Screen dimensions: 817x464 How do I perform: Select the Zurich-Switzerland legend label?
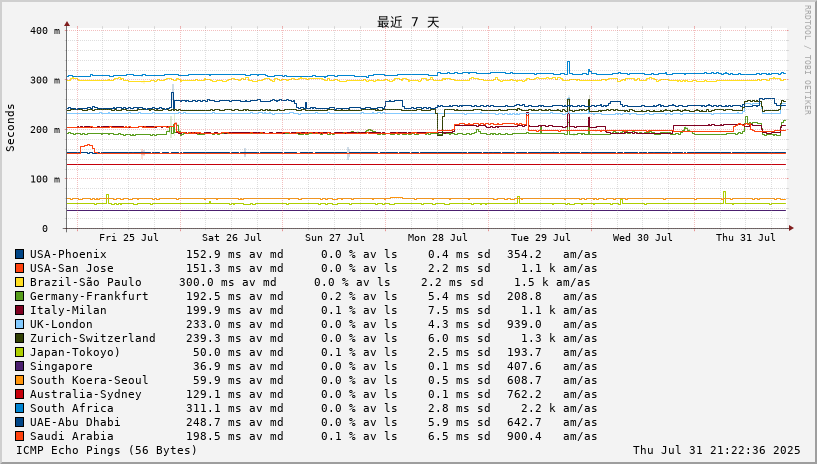pos(93,338)
